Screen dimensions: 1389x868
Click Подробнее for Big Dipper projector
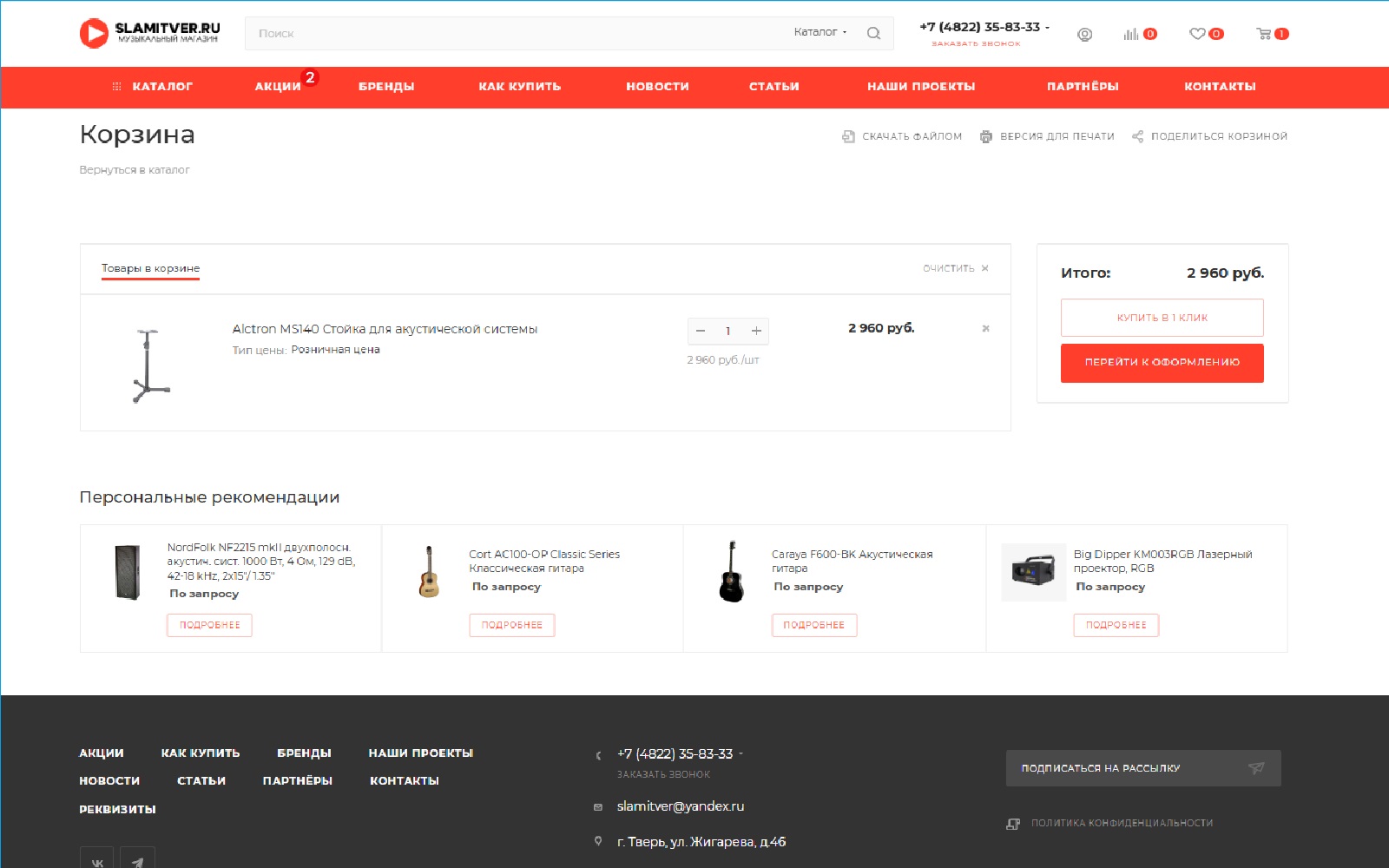click(1116, 625)
